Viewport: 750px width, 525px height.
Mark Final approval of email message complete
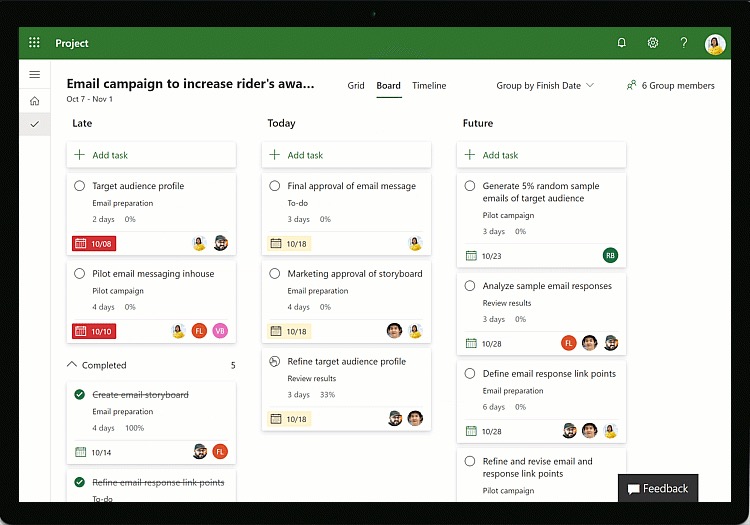275,186
